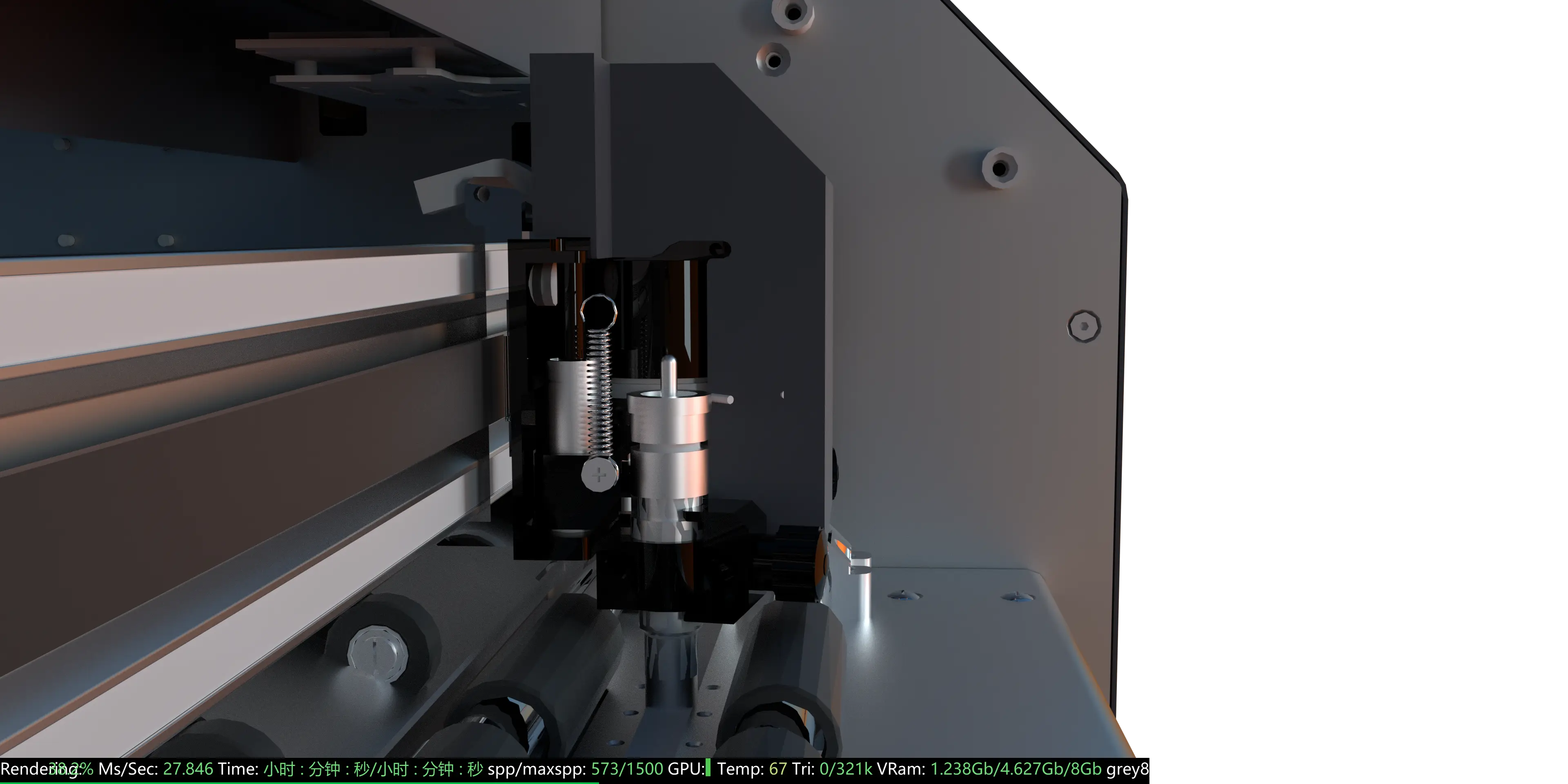Click the green GPU usage indicator bar
The height and width of the screenshot is (784, 1568).
[x=708, y=768]
